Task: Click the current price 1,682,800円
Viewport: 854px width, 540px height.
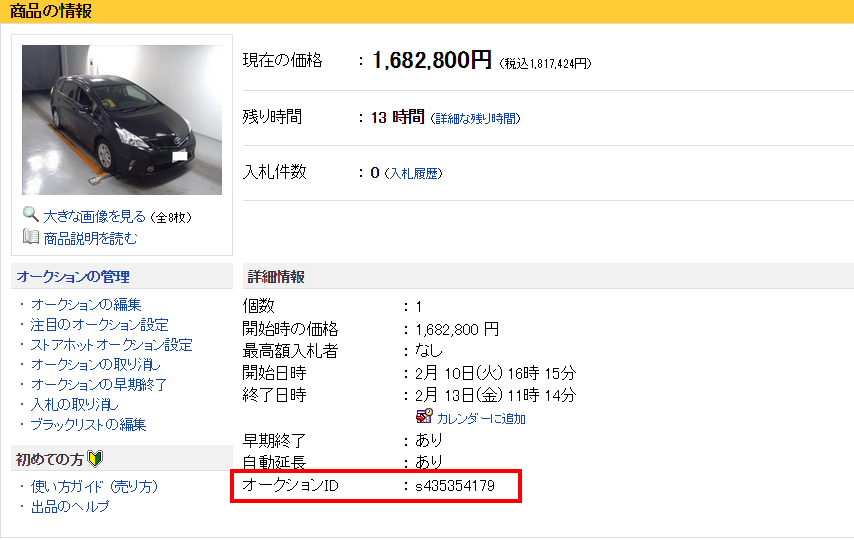Action: (432, 60)
